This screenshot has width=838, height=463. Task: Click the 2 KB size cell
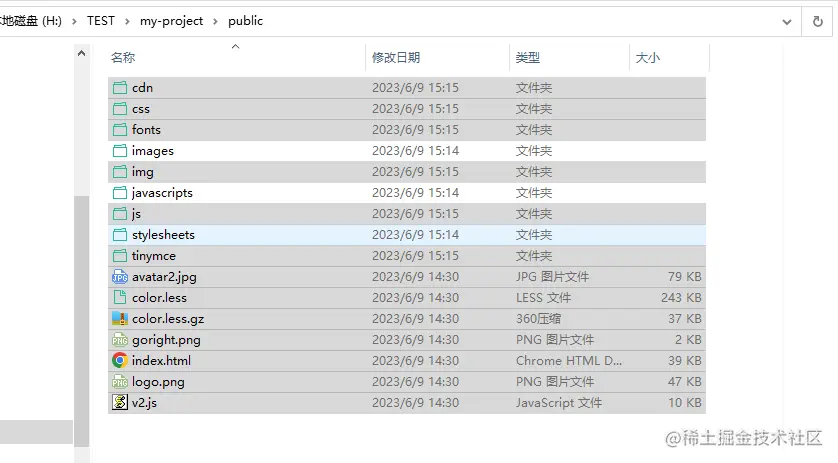point(688,340)
